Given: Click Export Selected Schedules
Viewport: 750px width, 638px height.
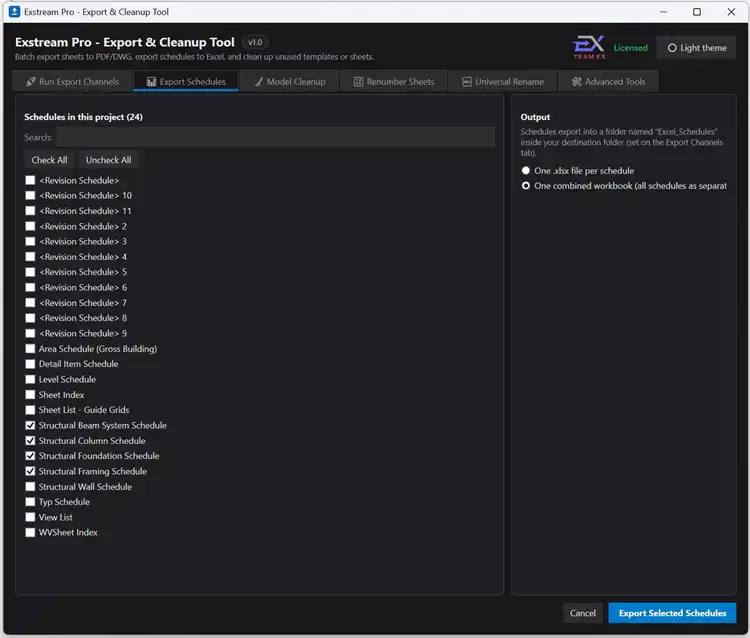Looking at the screenshot, I should (x=672, y=613).
